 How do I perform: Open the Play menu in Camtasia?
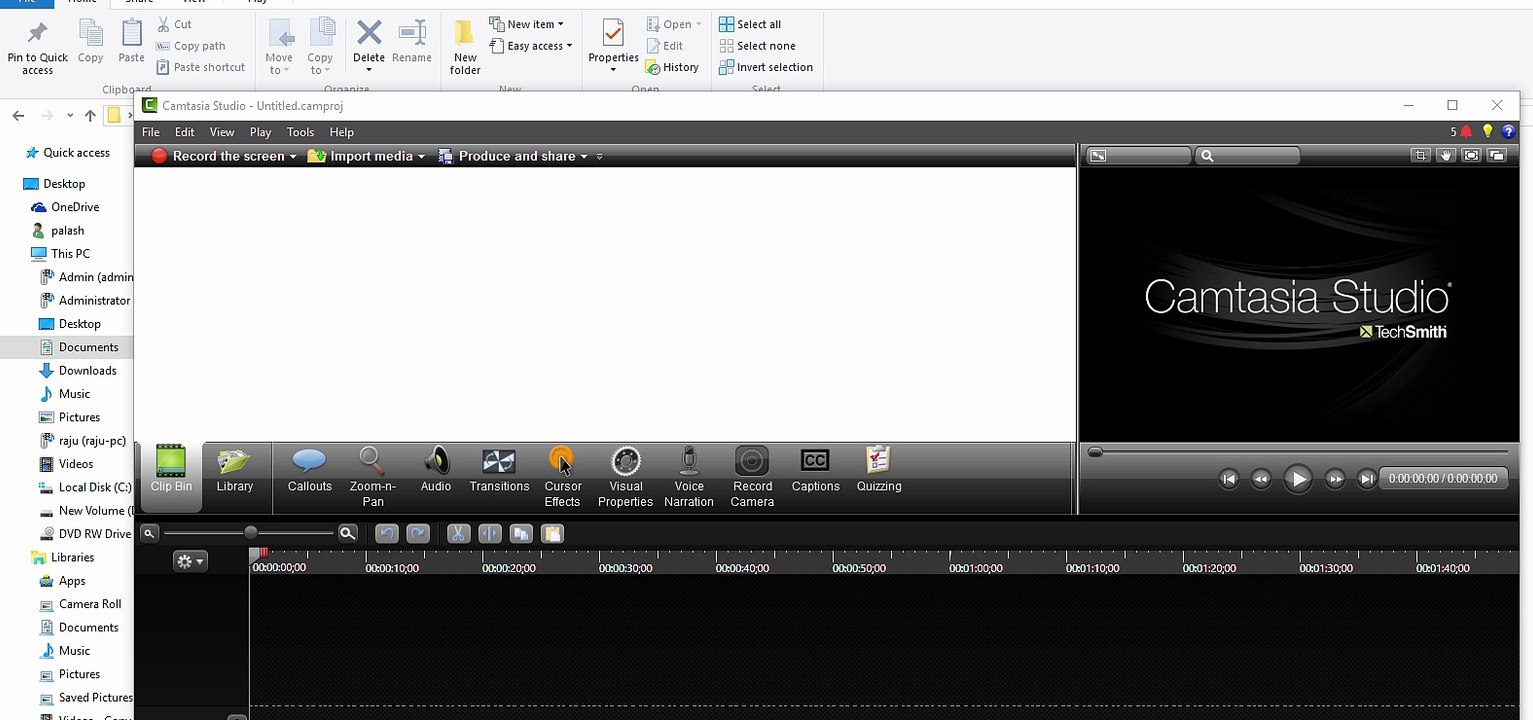point(260,132)
